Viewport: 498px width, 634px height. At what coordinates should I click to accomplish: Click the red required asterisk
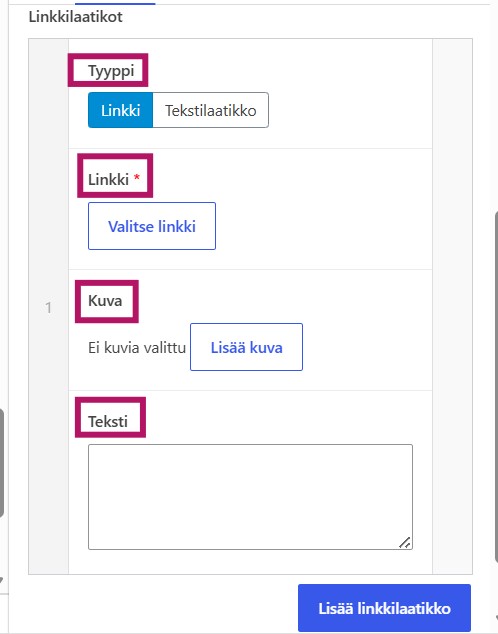137,177
